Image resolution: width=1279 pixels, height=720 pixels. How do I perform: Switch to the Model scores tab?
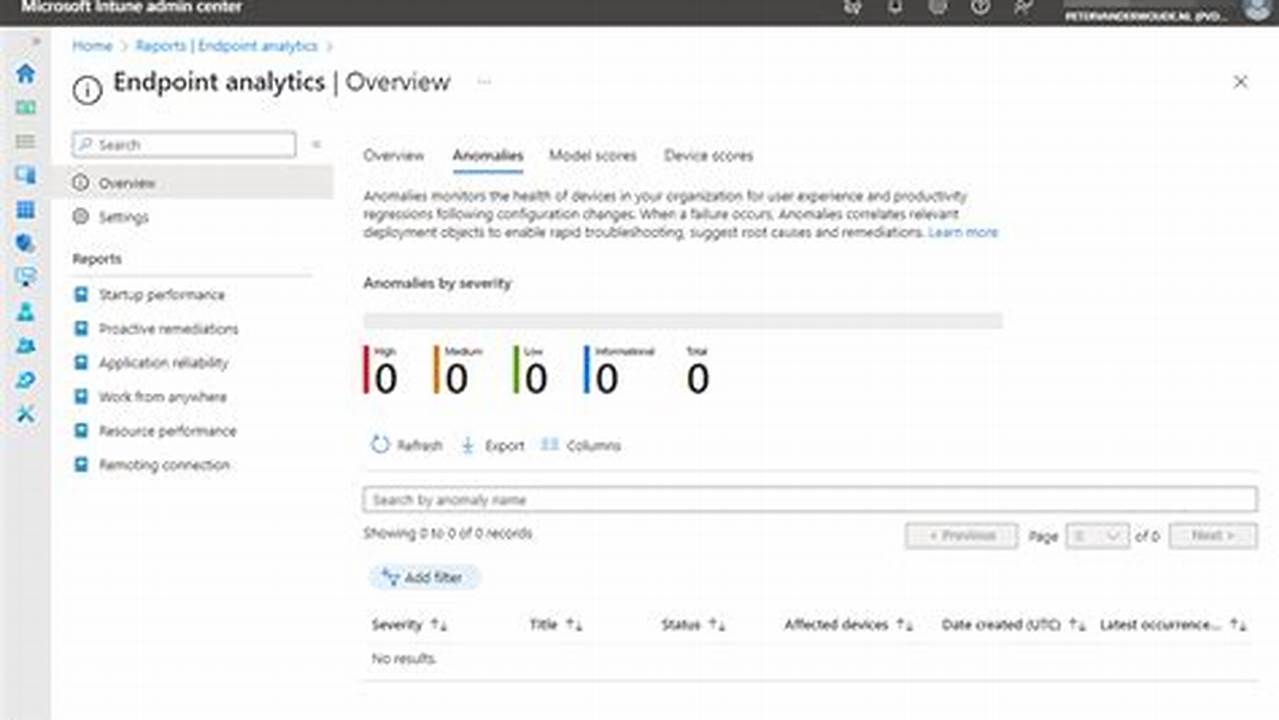coord(592,156)
